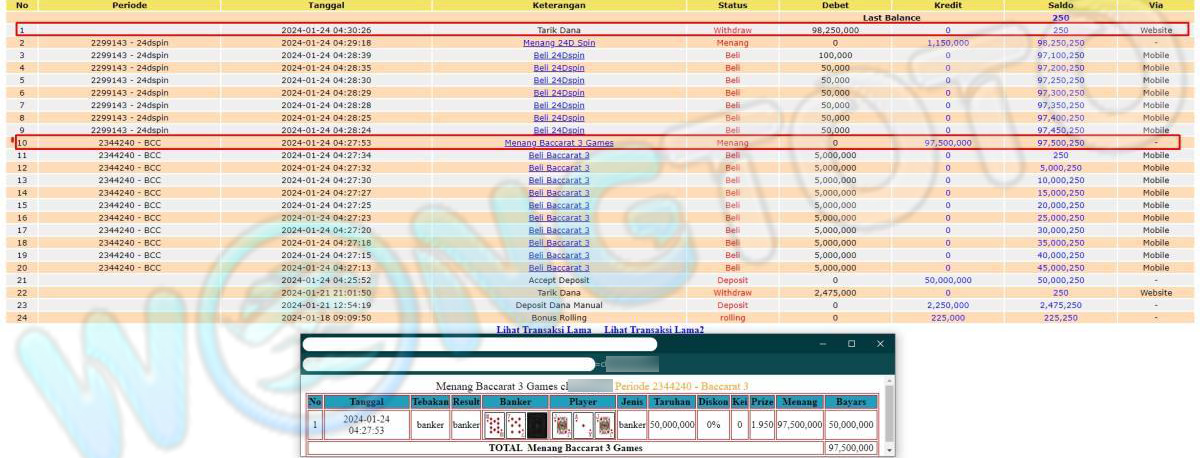Click the Lihat Transaksi Lama2 link
The height and width of the screenshot is (458, 1200).
tap(654, 330)
